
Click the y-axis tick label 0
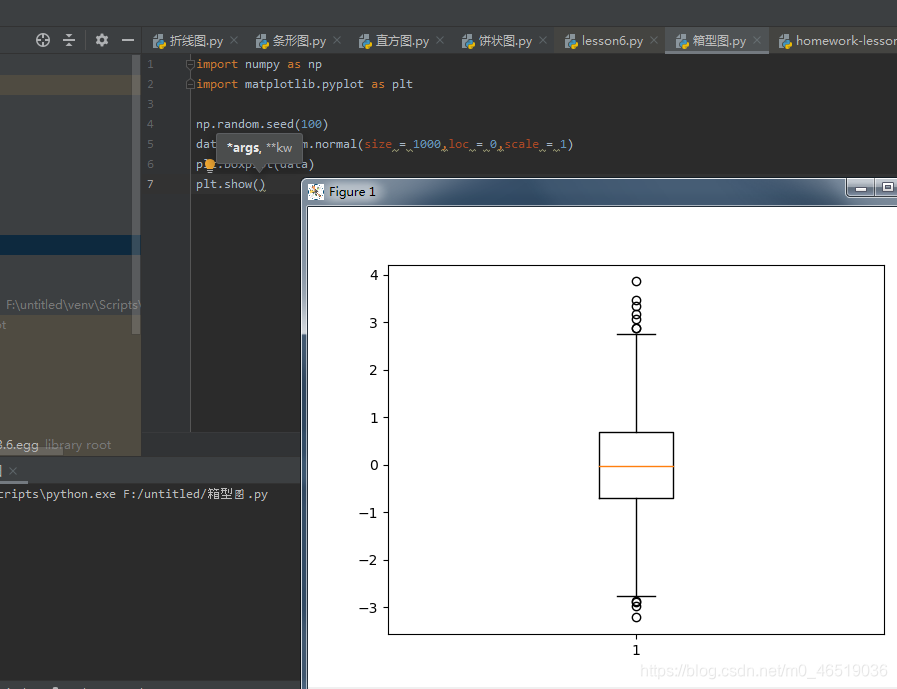(374, 465)
